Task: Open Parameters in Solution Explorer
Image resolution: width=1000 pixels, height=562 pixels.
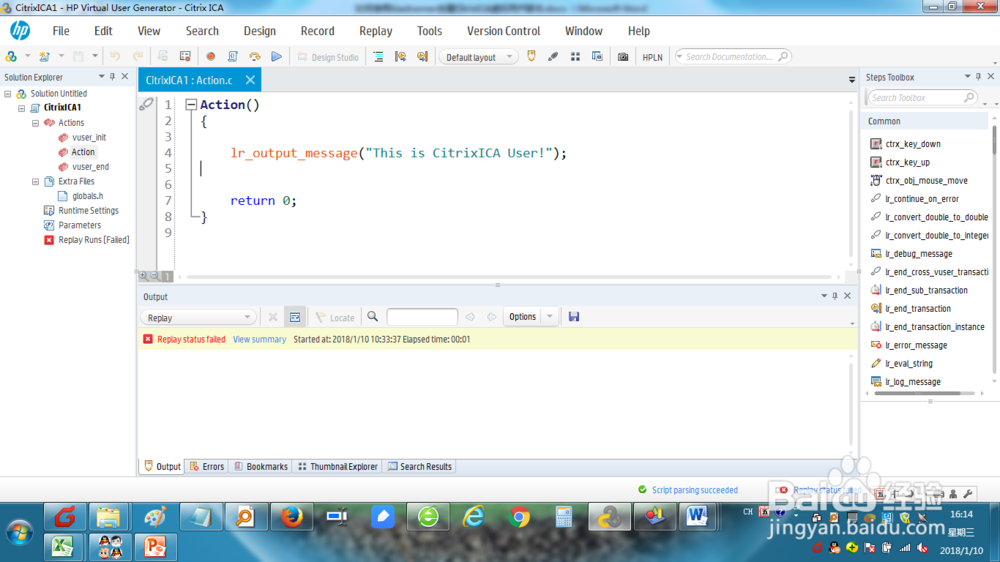Action: [x=79, y=225]
